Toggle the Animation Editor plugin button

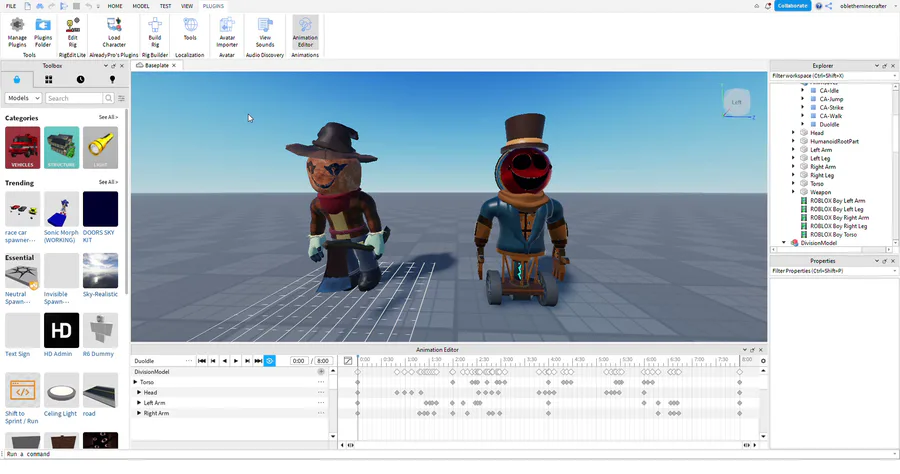305,32
